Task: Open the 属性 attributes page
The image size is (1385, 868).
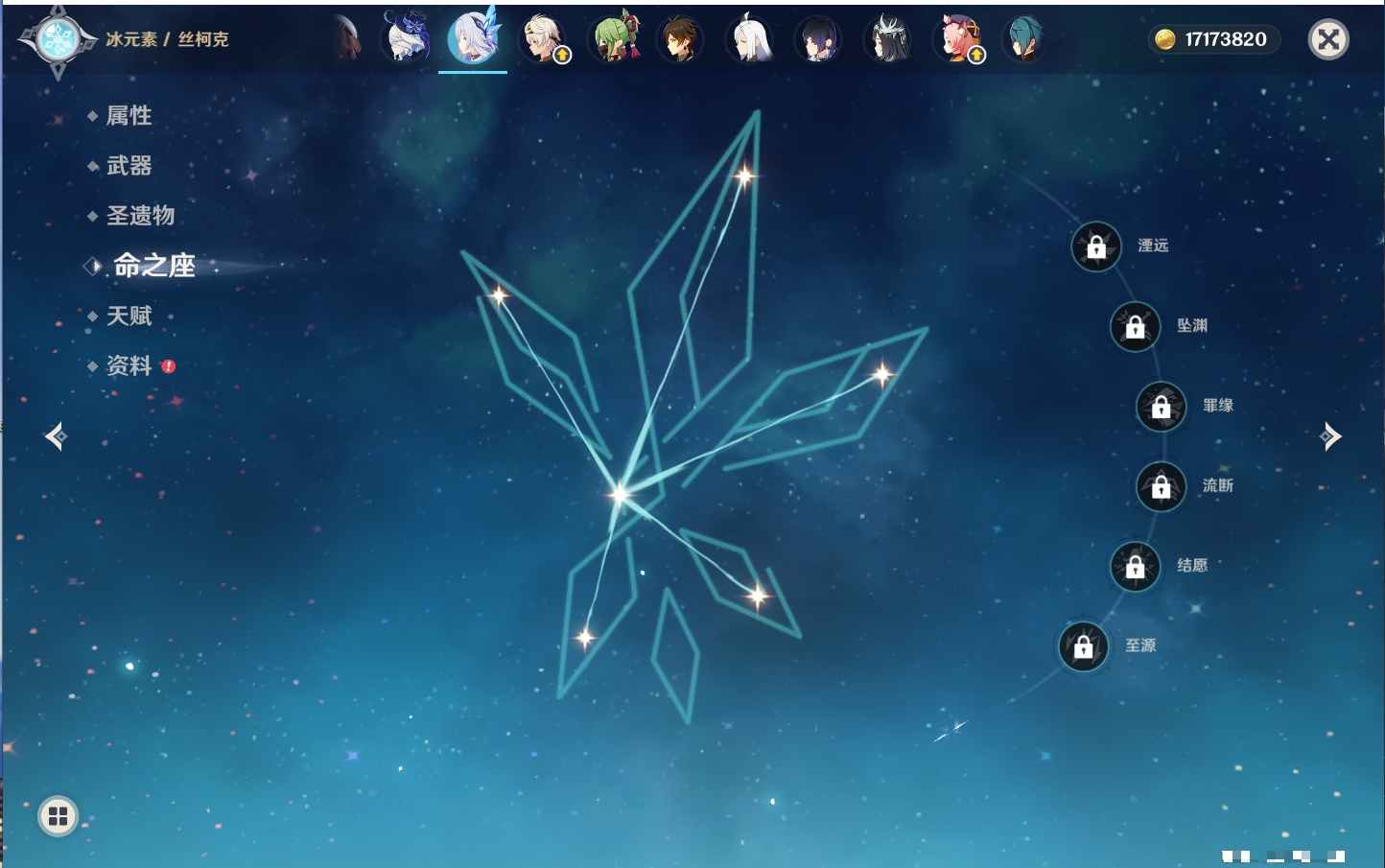Action: [129, 116]
